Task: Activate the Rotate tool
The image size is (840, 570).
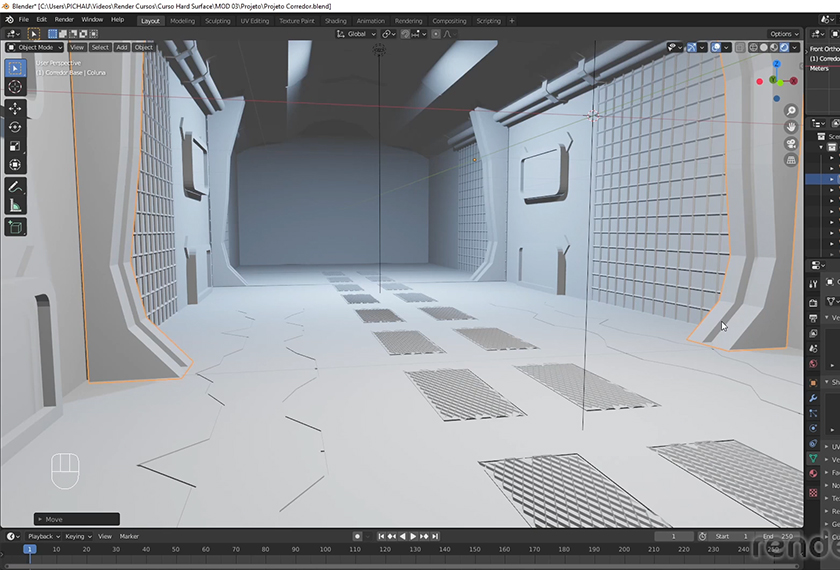Action: pyautogui.click(x=15, y=127)
